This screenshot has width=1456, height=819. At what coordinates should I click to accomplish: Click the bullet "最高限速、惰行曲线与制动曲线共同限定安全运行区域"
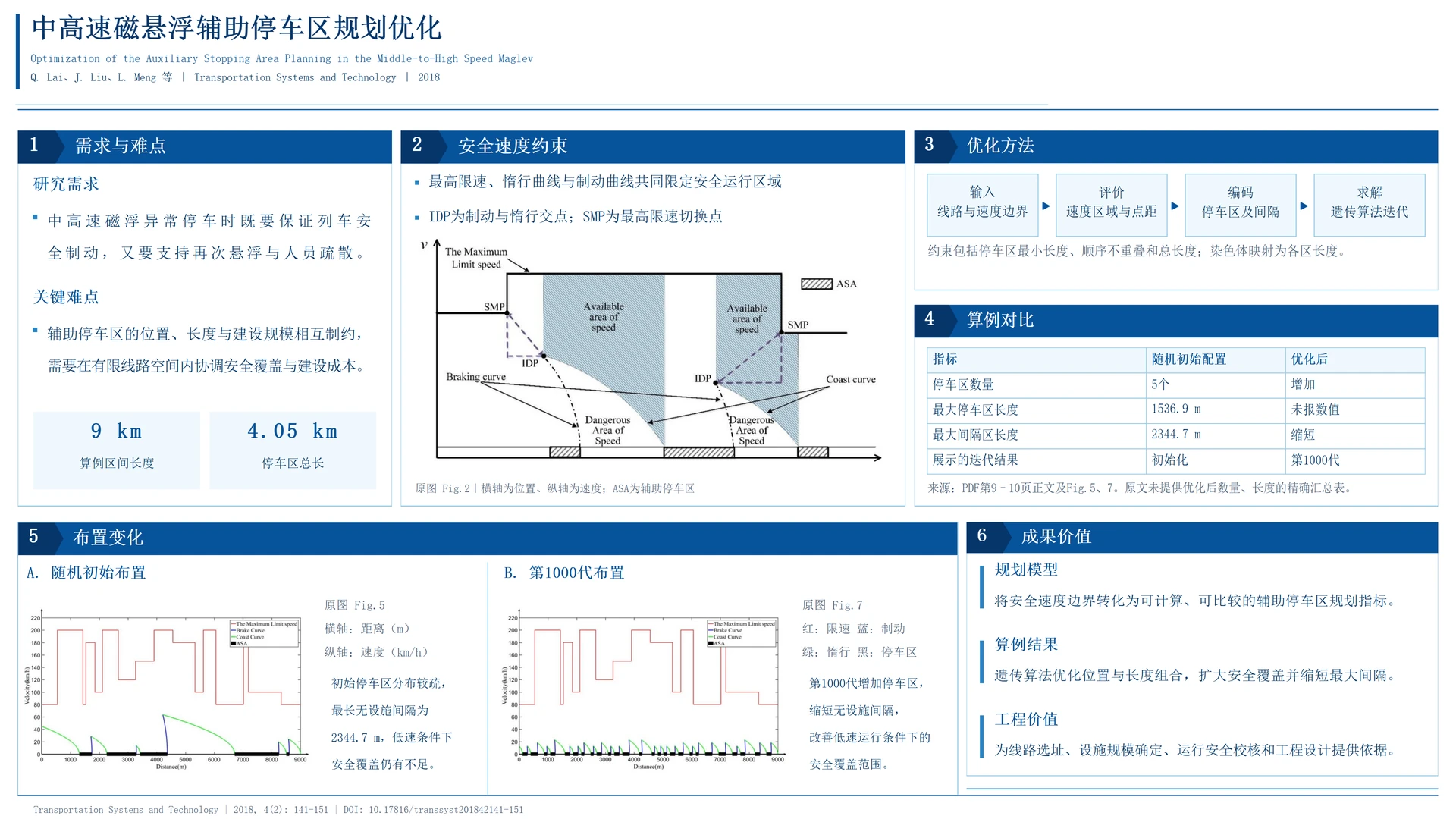tap(604, 182)
